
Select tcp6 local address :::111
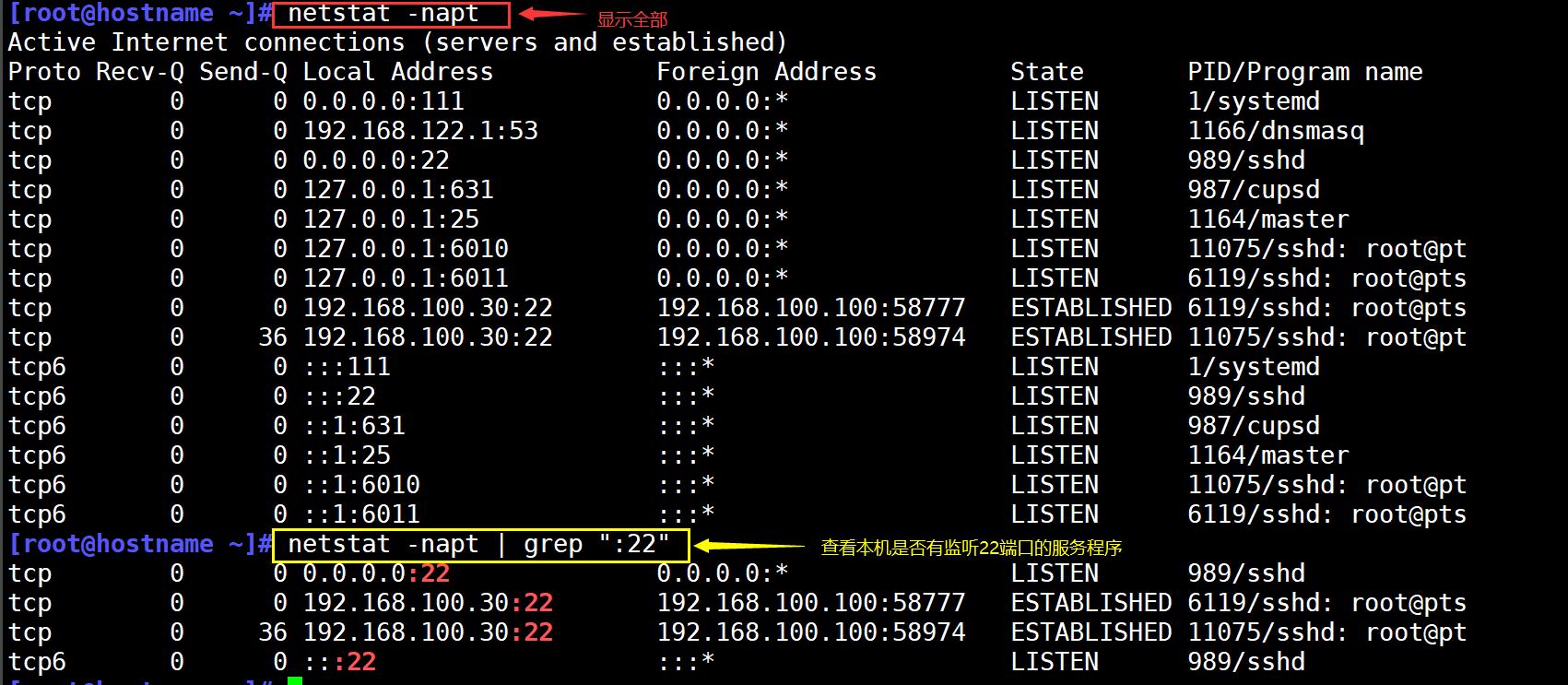(x=347, y=367)
